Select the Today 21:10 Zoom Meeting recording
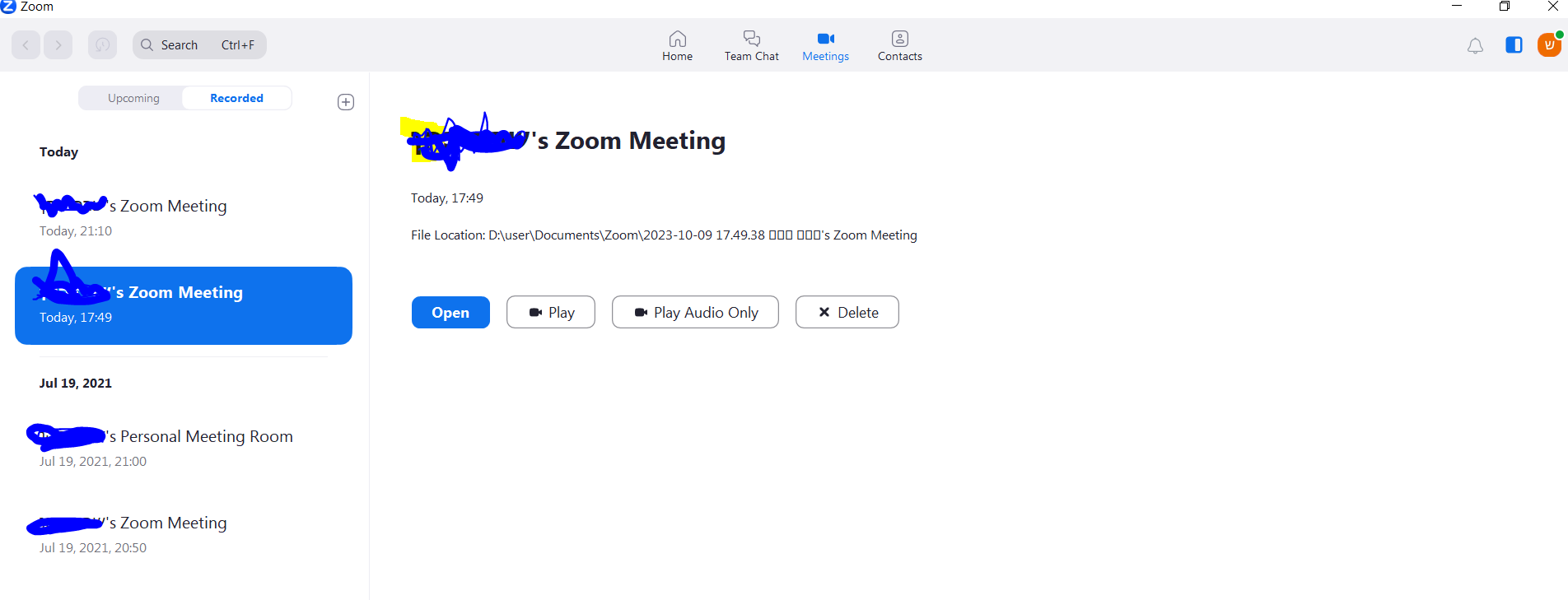The height and width of the screenshot is (600, 1568). coord(184,217)
